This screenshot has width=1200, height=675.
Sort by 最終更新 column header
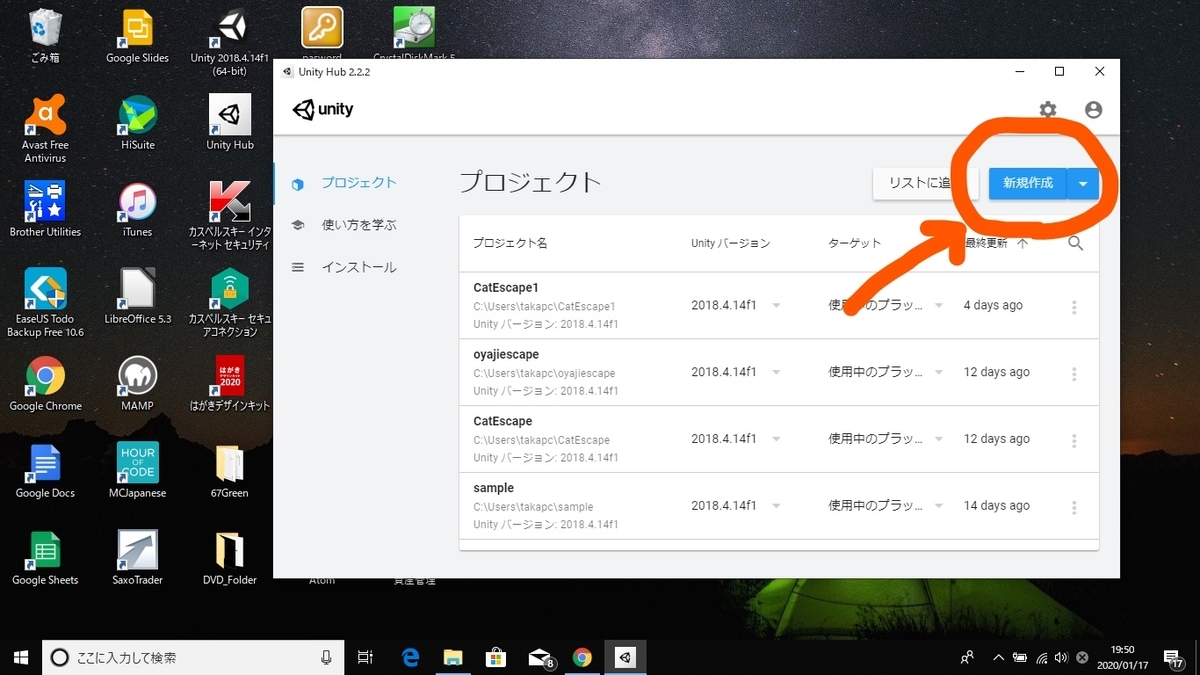pos(996,243)
